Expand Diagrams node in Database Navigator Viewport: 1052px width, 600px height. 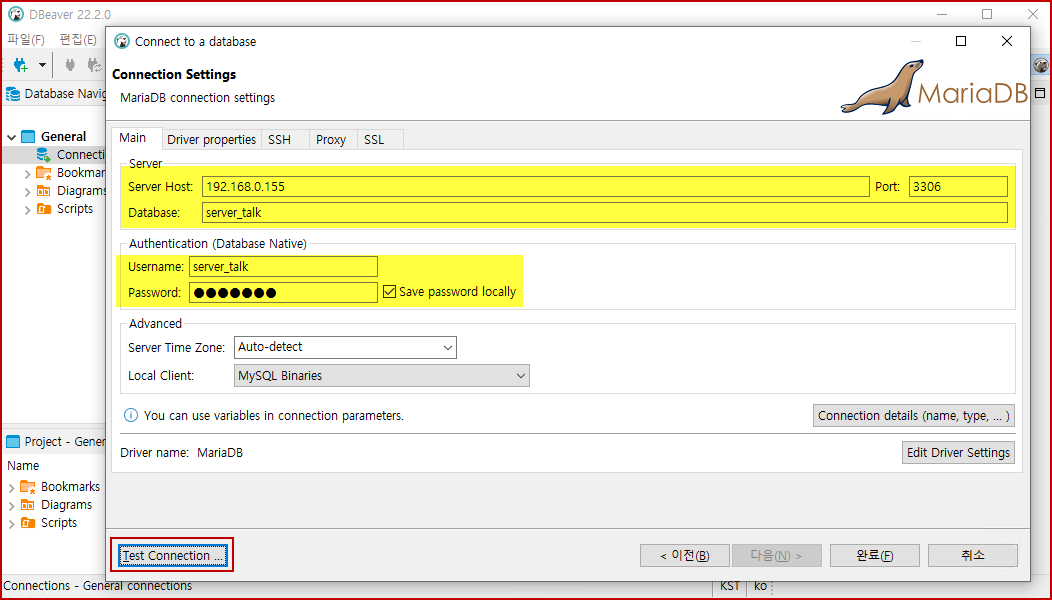pos(28,192)
